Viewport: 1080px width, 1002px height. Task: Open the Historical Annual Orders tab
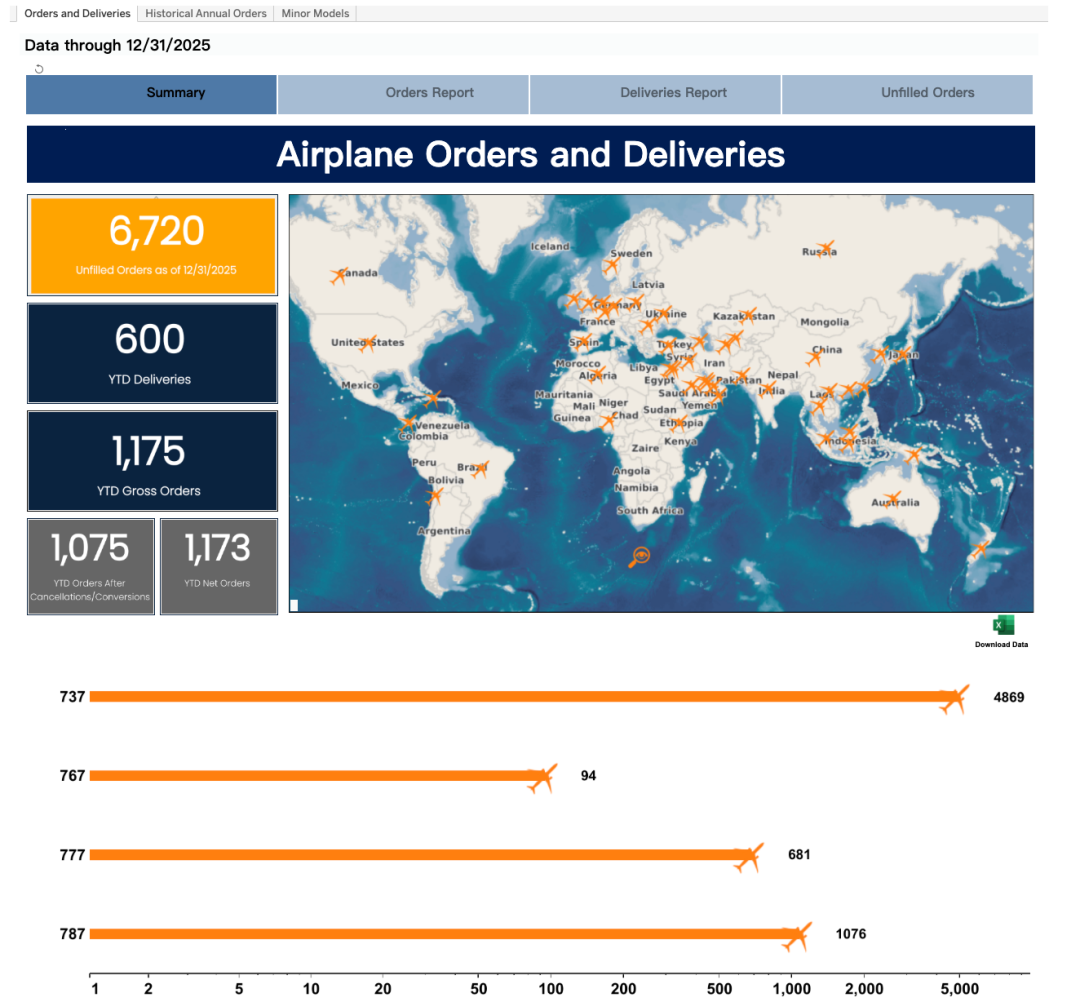(206, 14)
